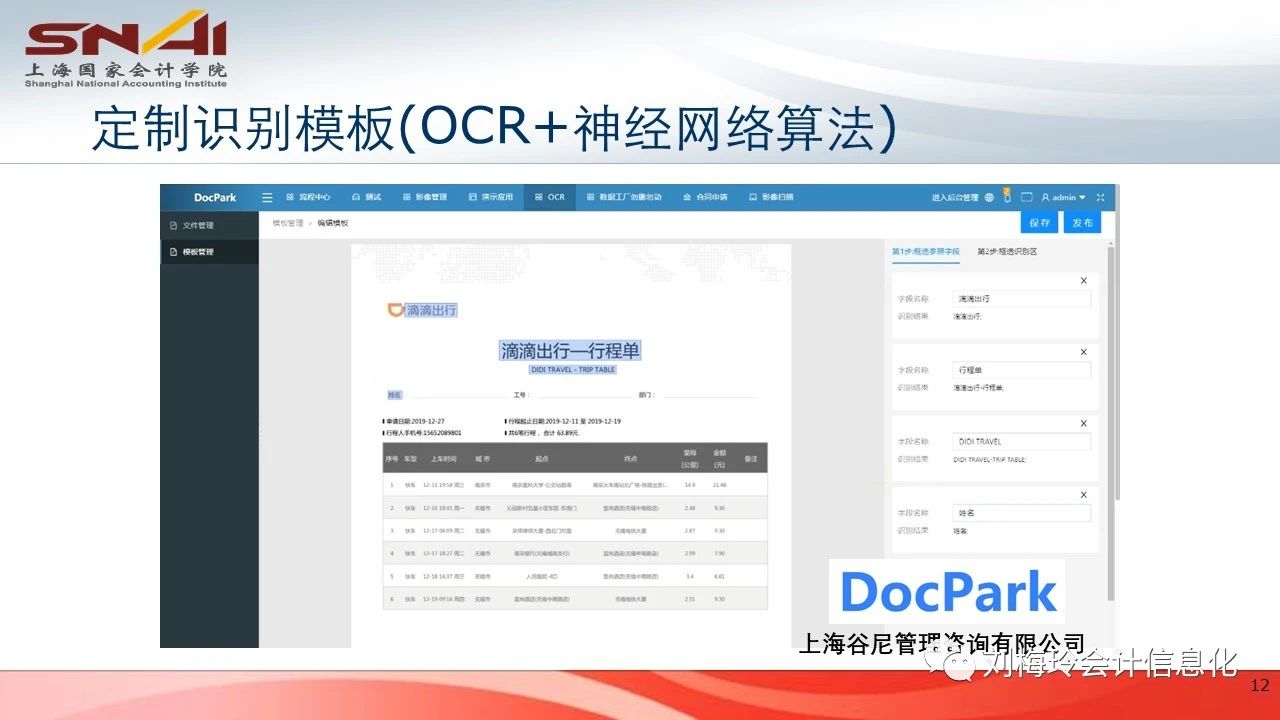Click the 终点 table column header
The height and width of the screenshot is (720, 1280).
[x=631, y=458]
